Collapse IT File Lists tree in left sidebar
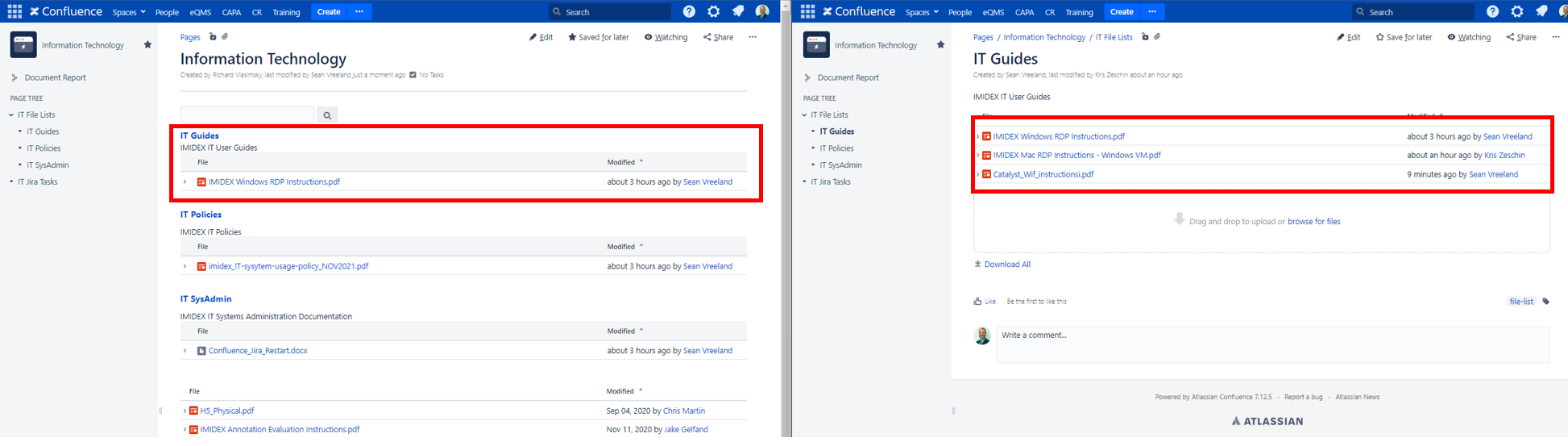The height and width of the screenshot is (446, 1568). pos(11,115)
